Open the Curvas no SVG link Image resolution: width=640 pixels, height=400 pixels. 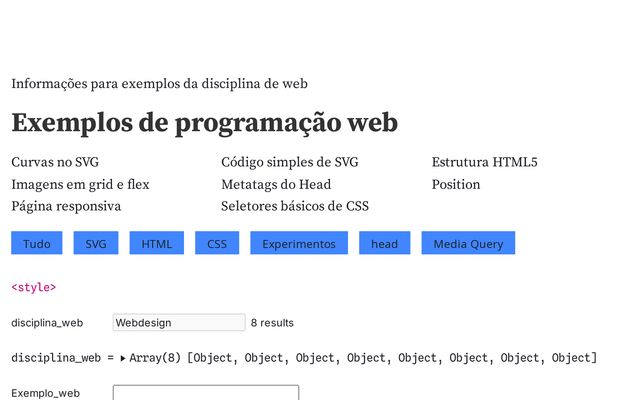tap(55, 162)
